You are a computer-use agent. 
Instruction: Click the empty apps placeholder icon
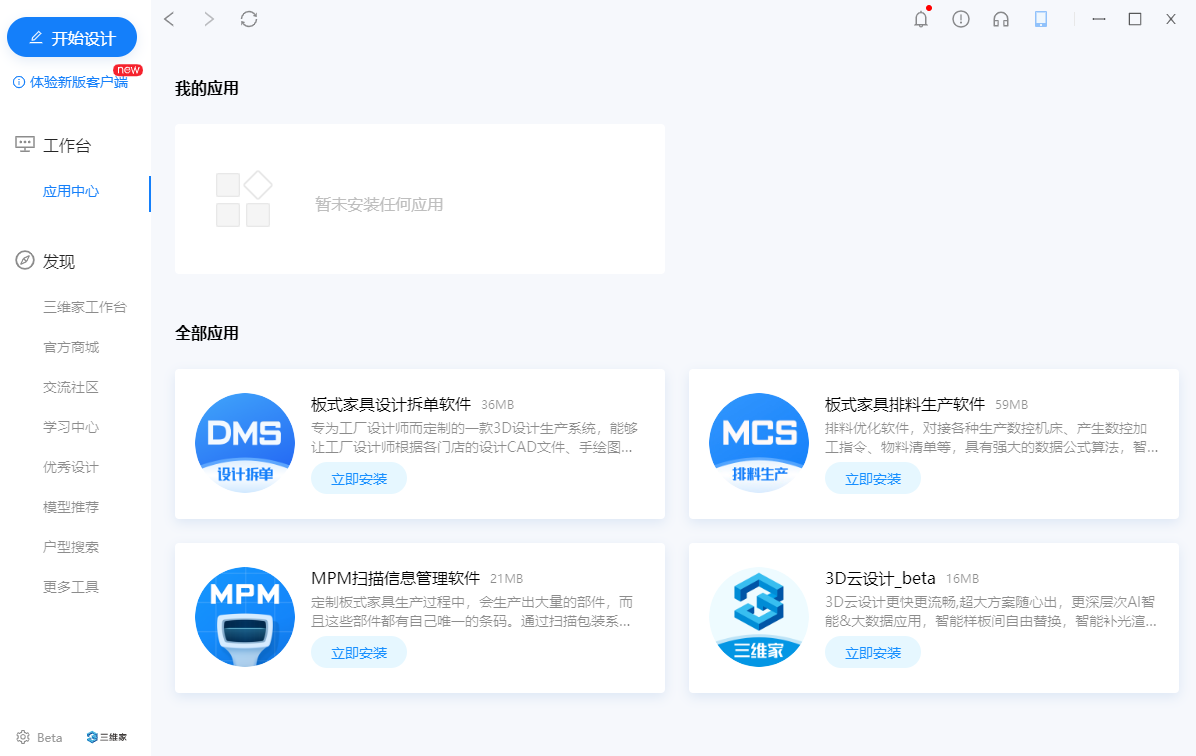[x=244, y=198]
